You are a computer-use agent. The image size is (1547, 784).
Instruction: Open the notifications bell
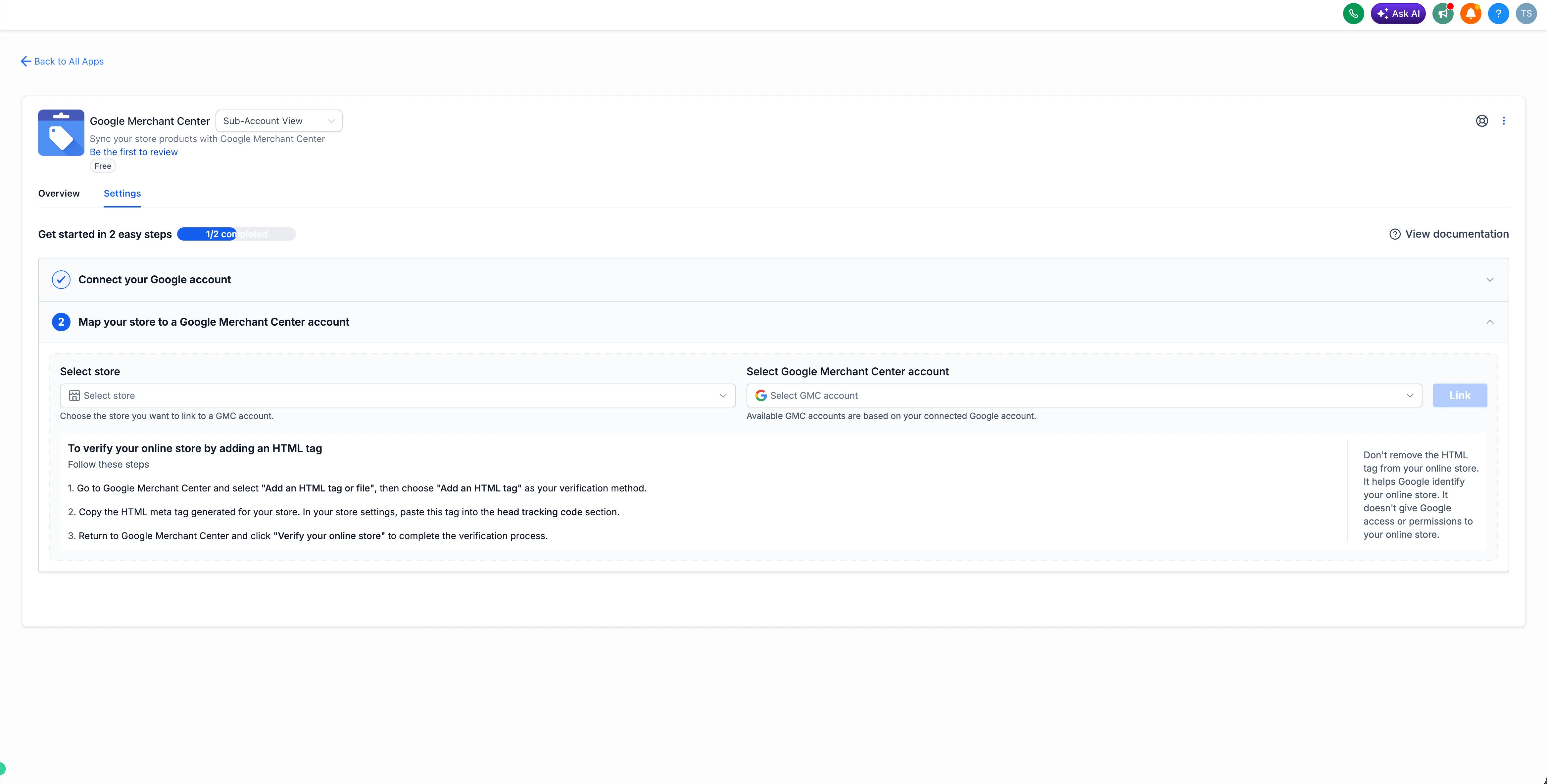[1471, 14]
